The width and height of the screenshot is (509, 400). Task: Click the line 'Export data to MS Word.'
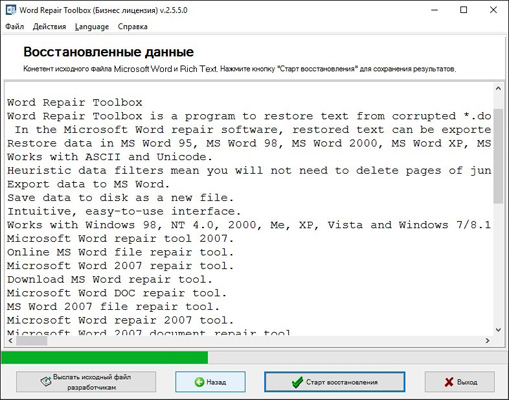(x=88, y=184)
